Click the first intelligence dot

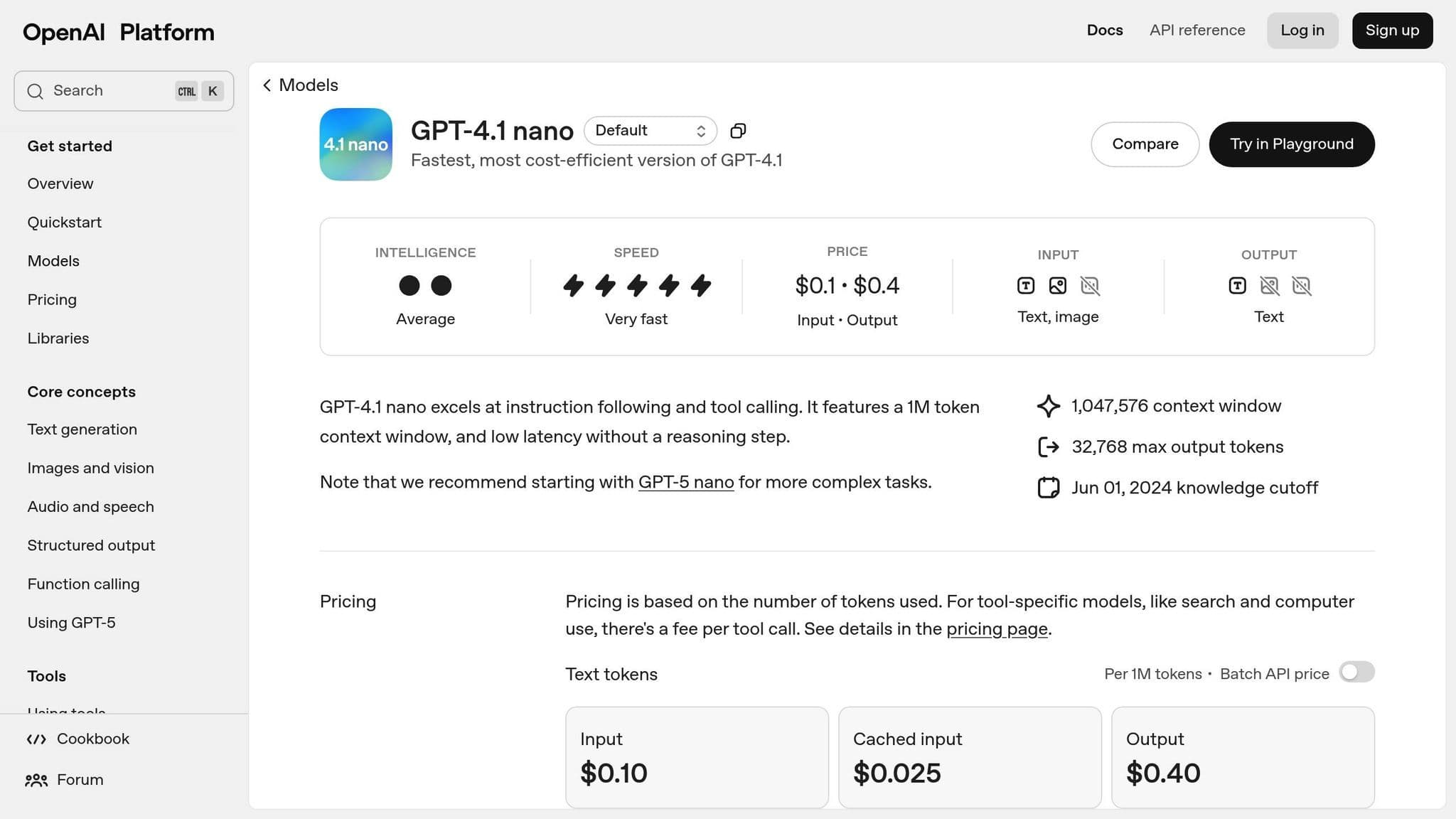pos(409,286)
